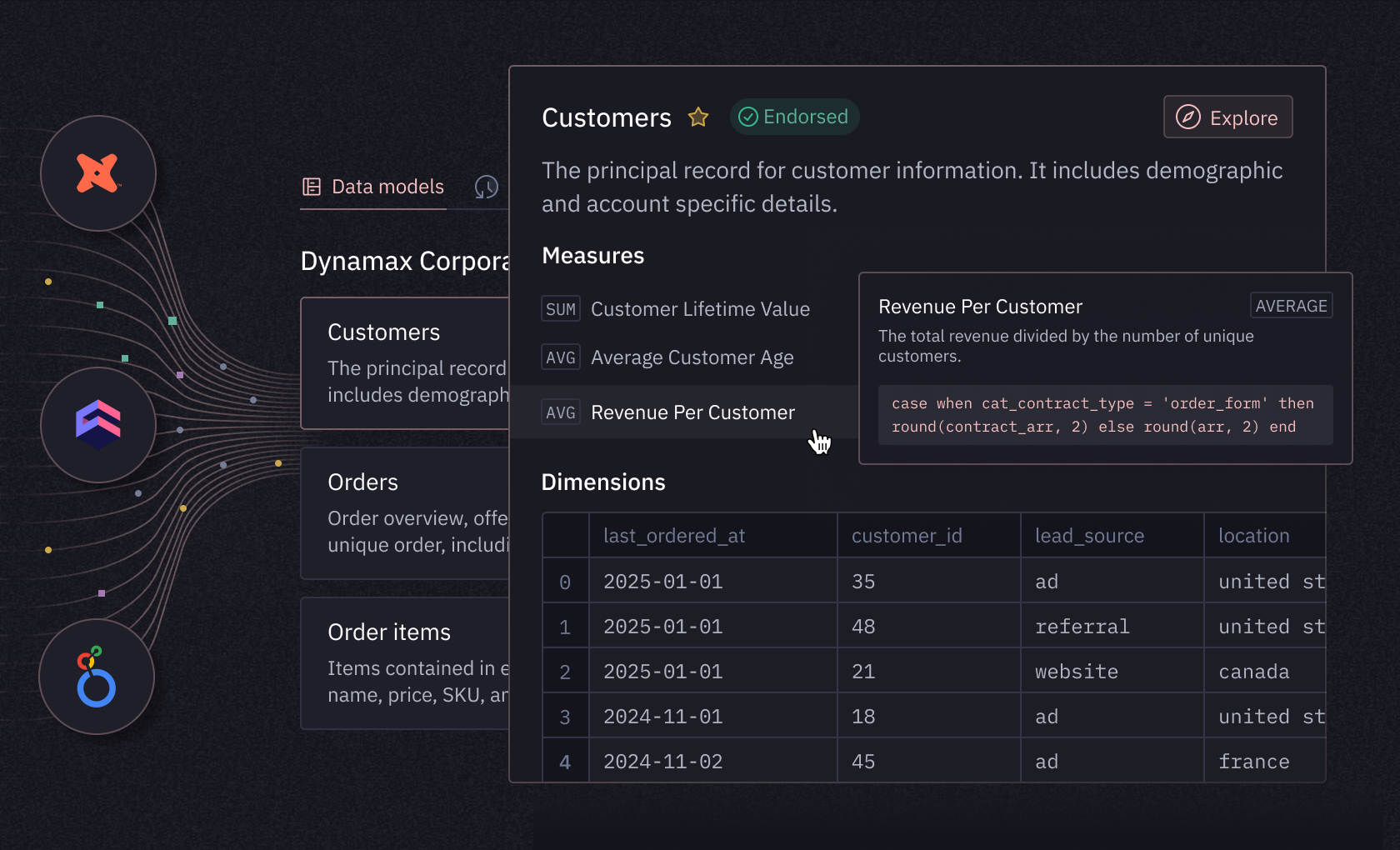Screen dimensions: 1400x850
Task: Expand the Order items data model card
Action: click(x=408, y=662)
